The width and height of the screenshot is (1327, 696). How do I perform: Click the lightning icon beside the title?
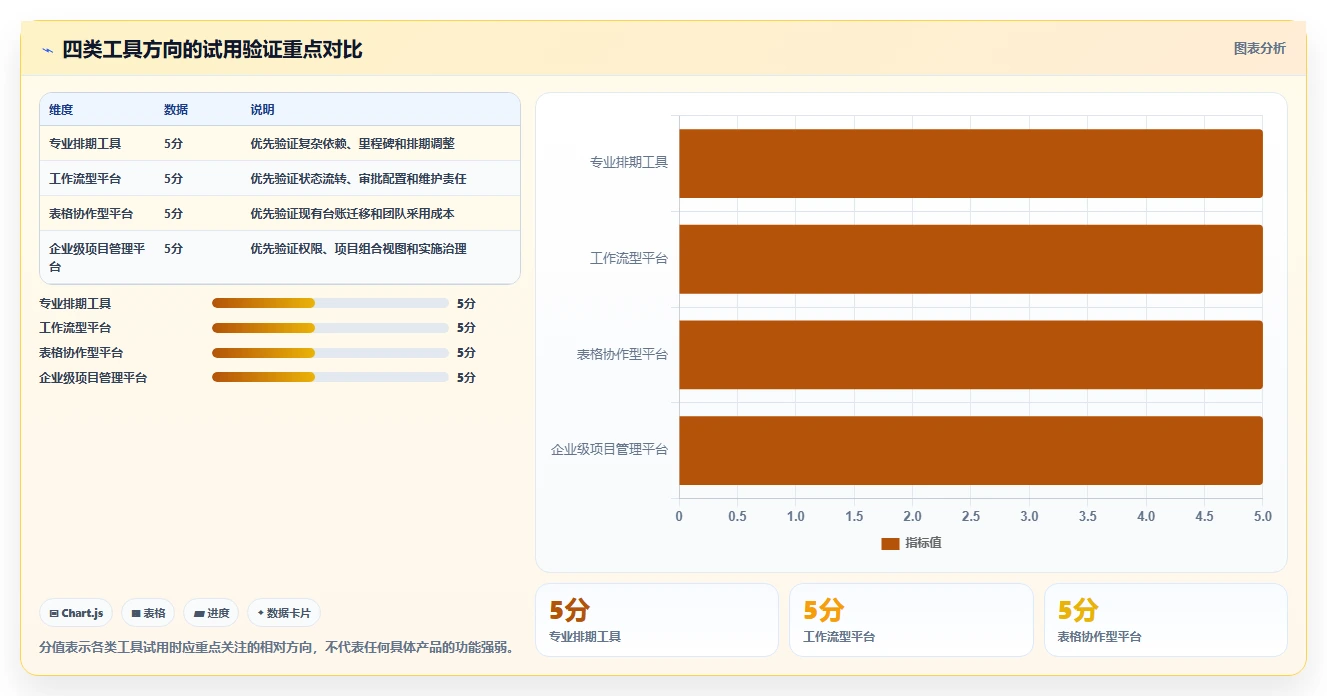(x=47, y=50)
